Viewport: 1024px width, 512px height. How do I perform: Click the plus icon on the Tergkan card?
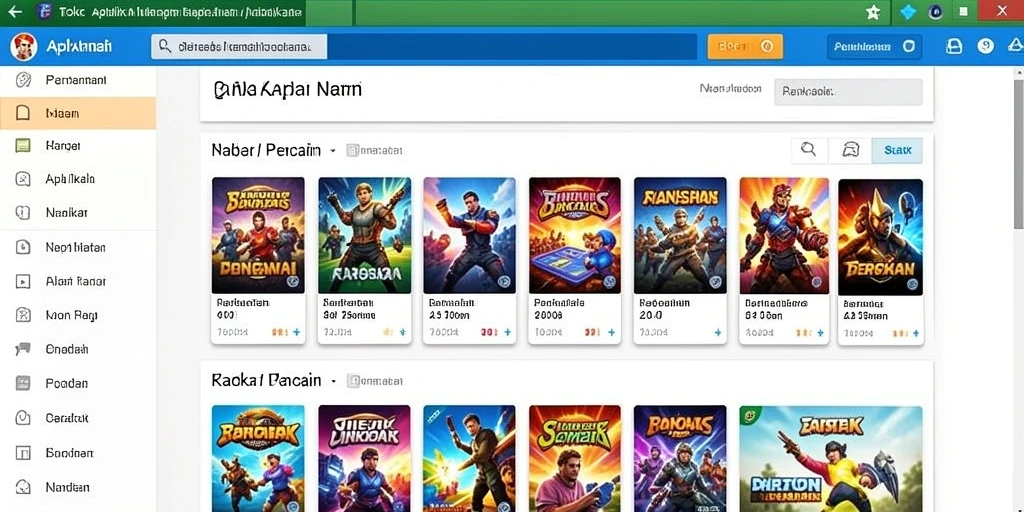point(917,333)
